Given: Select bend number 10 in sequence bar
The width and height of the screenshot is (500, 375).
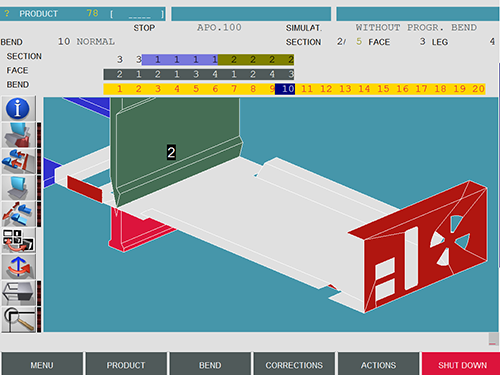Looking at the screenshot, I should click(x=285, y=89).
